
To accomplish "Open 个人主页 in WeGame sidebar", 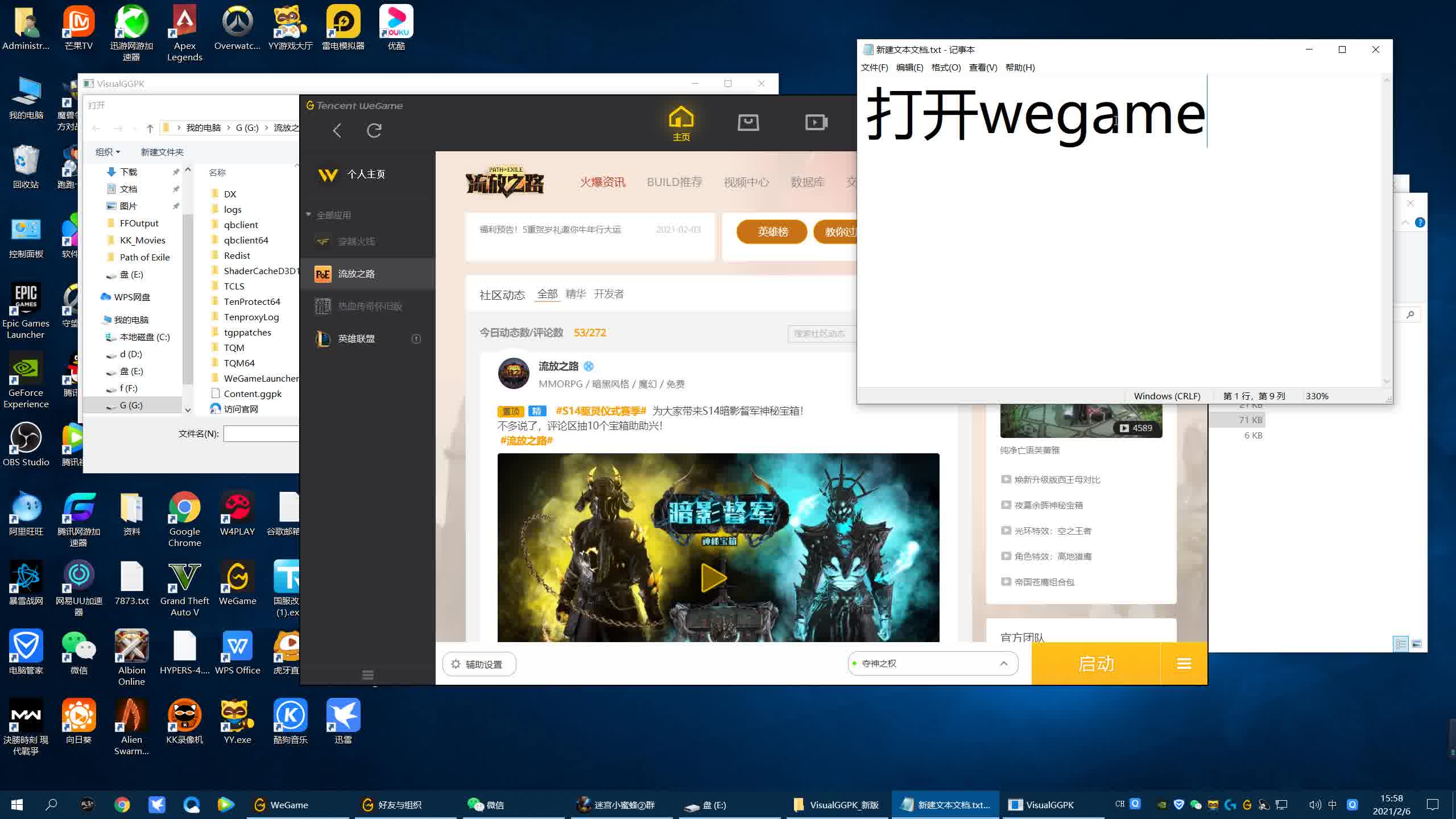I will pyautogui.click(x=366, y=175).
